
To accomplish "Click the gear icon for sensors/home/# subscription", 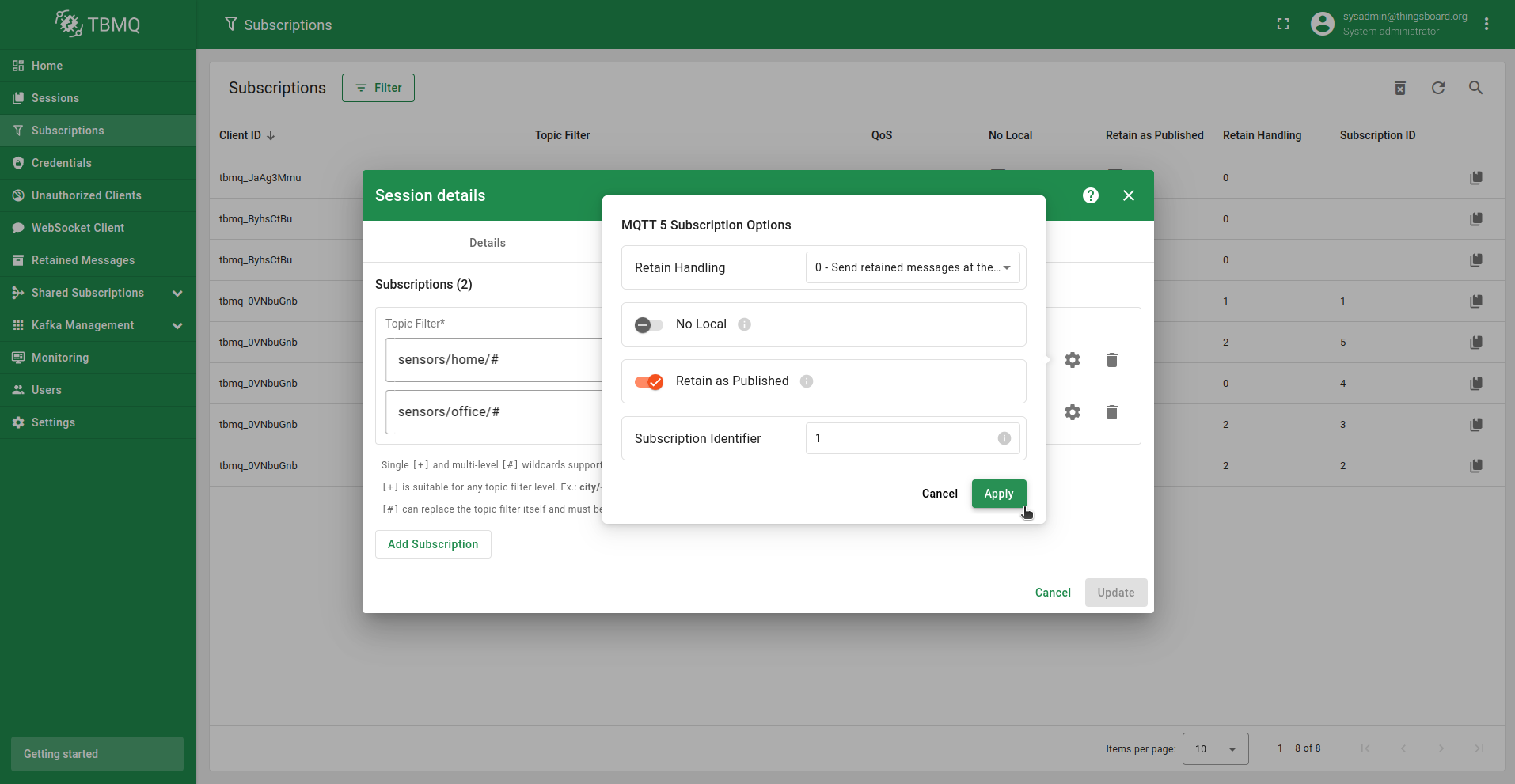I will coord(1073,360).
